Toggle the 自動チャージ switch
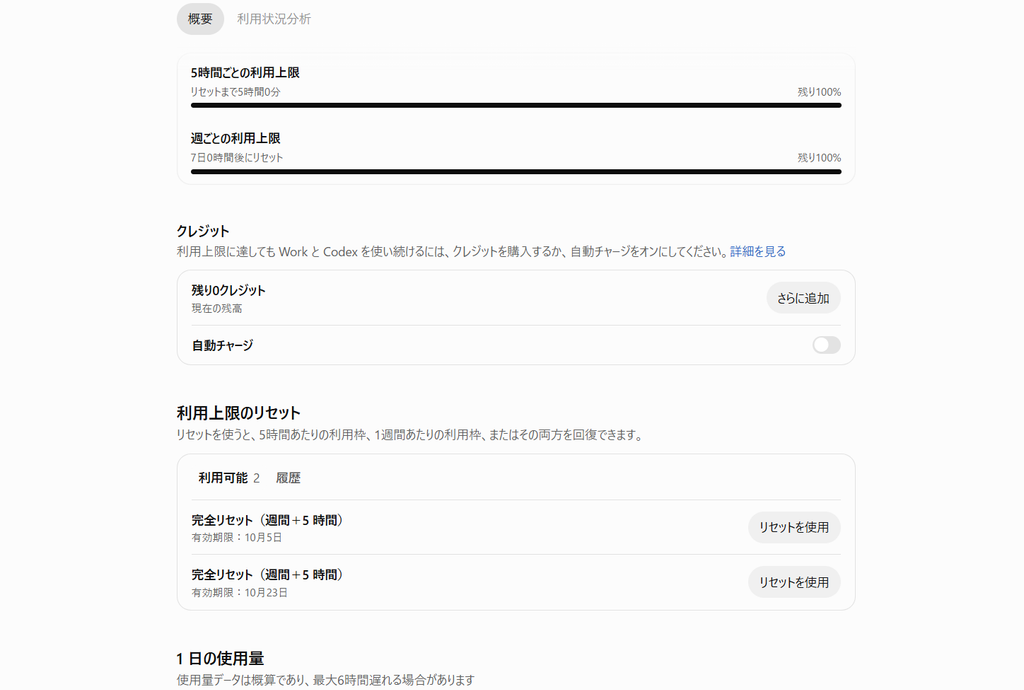The height and width of the screenshot is (690, 1024). click(x=826, y=345)
